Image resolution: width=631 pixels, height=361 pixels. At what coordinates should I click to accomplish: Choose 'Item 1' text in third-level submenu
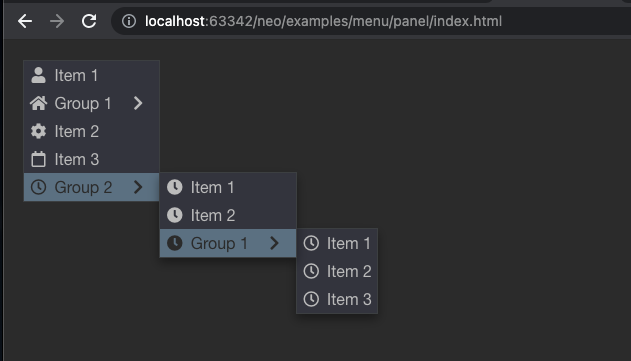tap(348, 243)
